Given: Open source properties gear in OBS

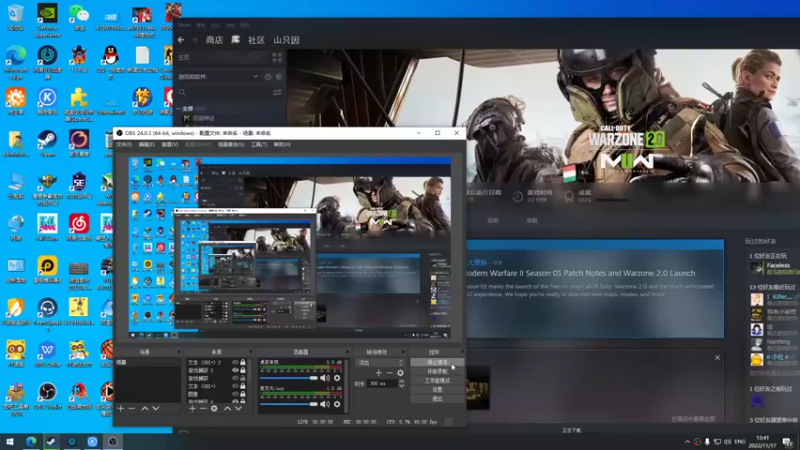Looking at the screenshot, I should [214, 409].
